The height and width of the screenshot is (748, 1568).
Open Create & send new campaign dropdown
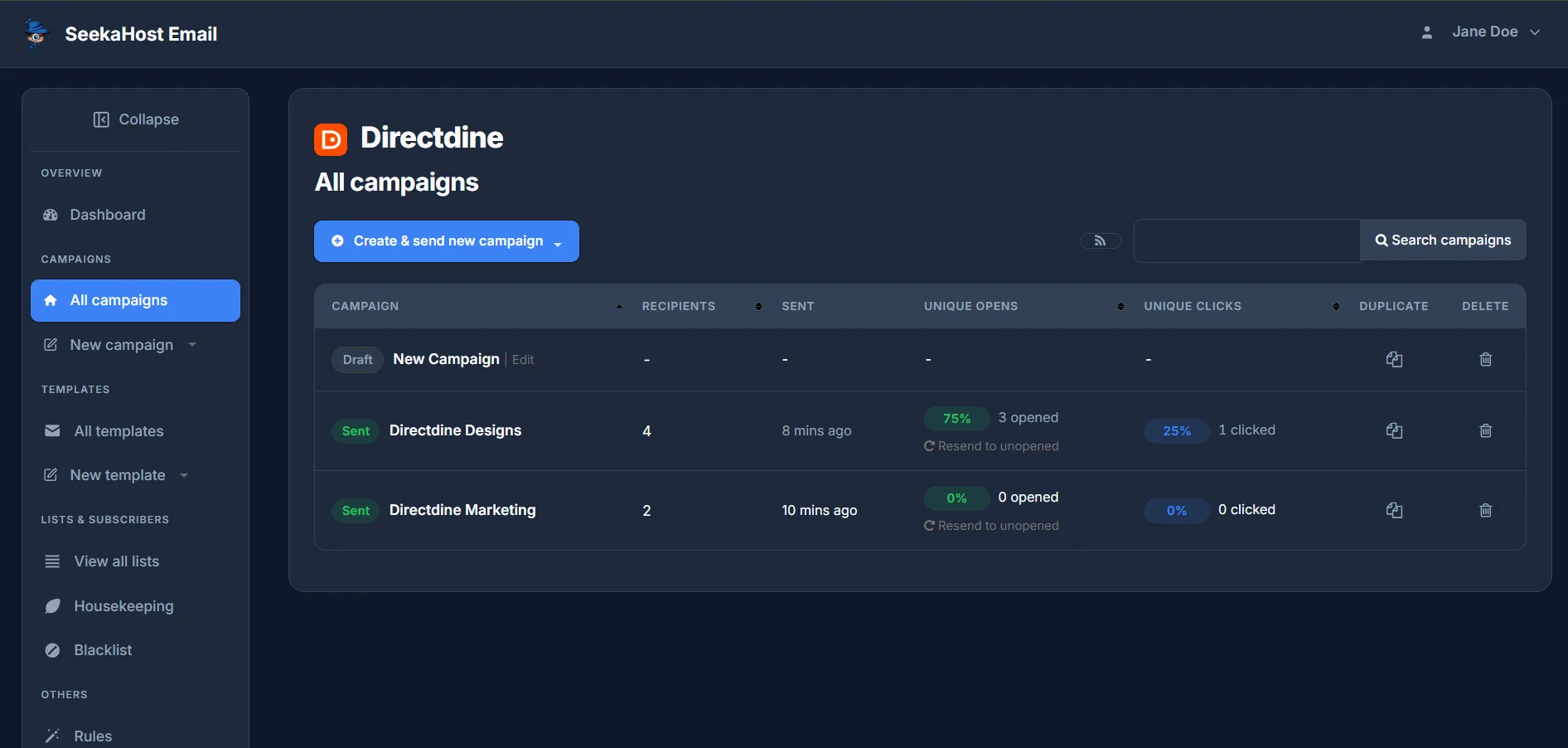coord(447,241)
